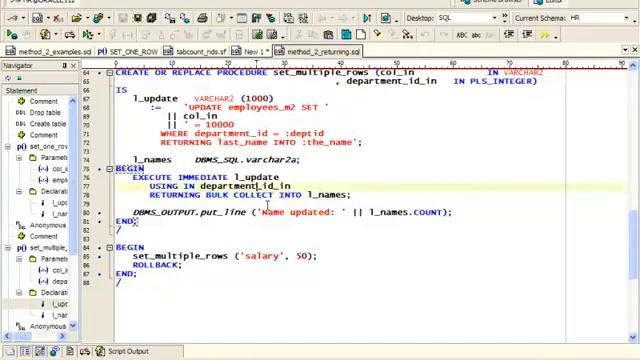Switch to New 1 tab
Screen dimensions: 640x360
tap(250, 52)
